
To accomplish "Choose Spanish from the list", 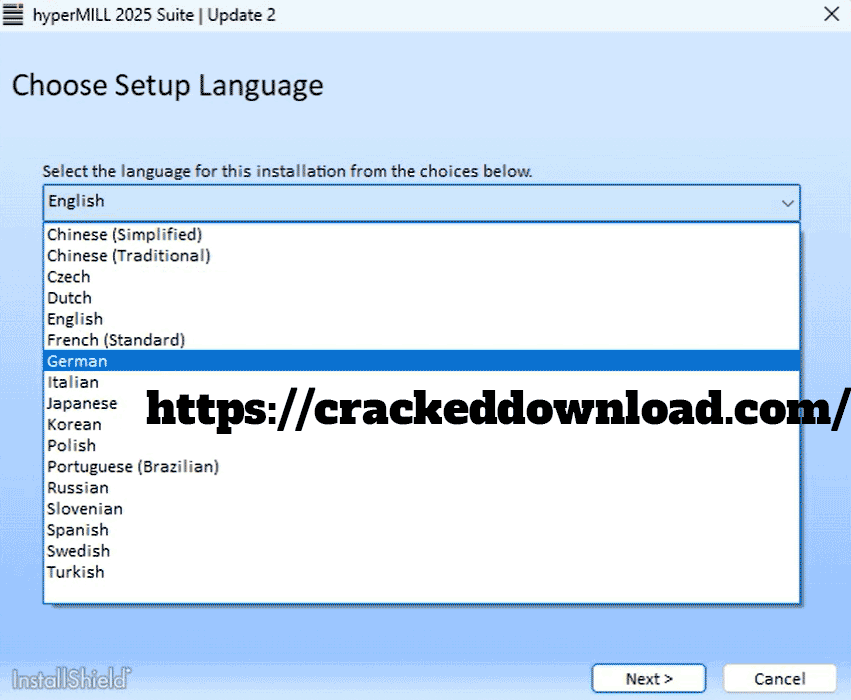I will tap(421, 530).
